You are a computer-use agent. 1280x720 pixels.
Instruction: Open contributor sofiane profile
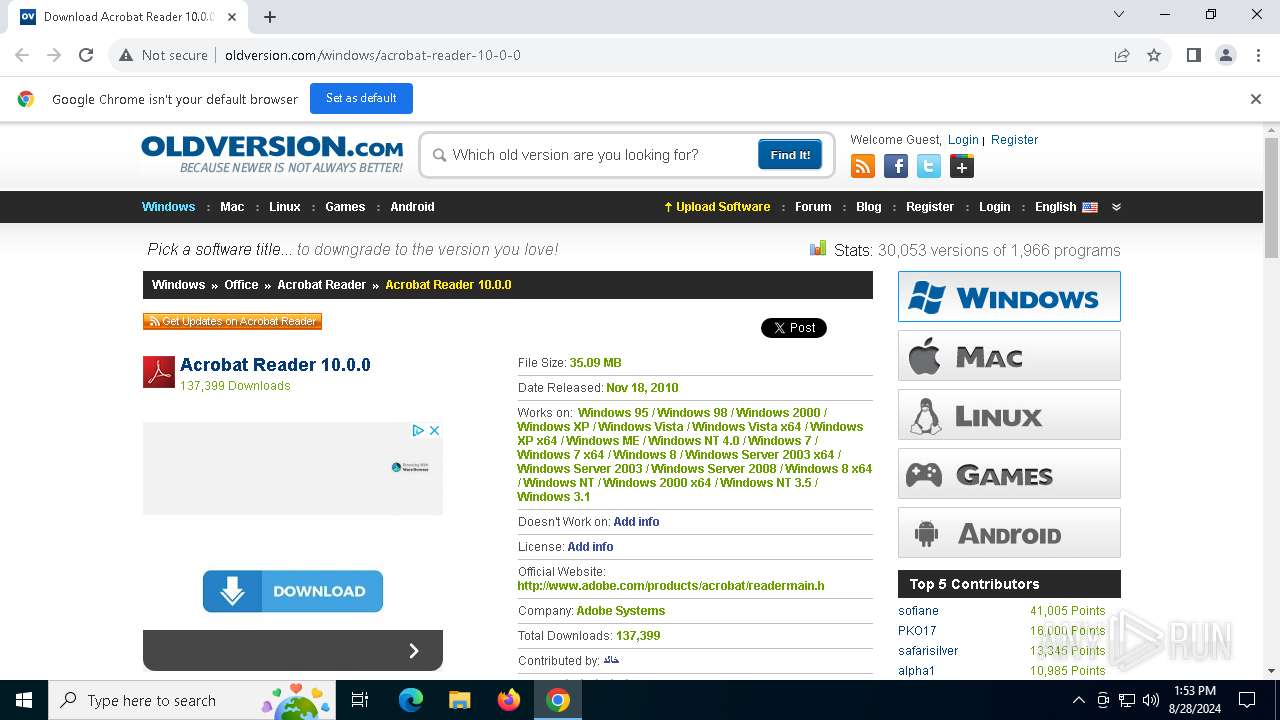click(x=918, y=611)
